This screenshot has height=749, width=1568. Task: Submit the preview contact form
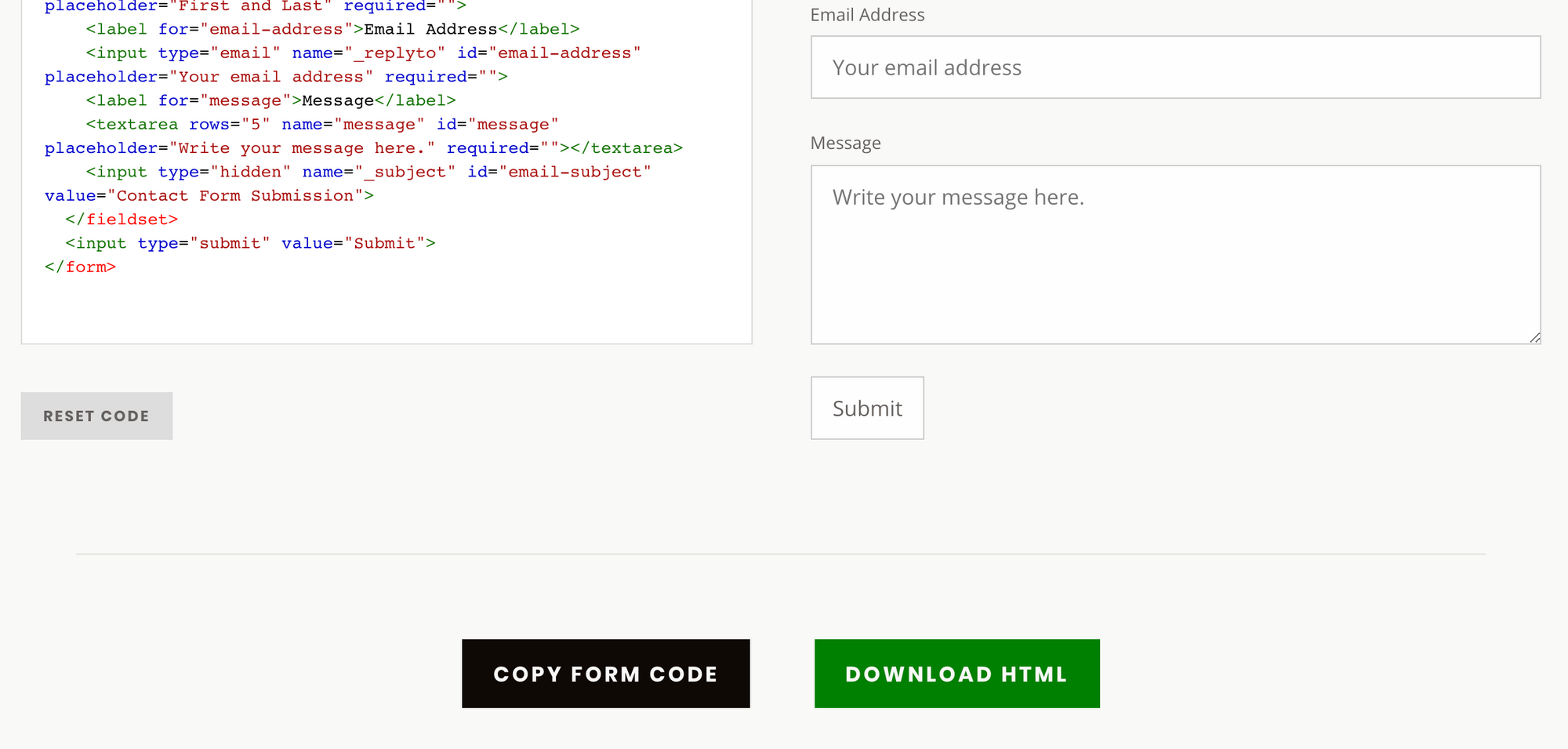867,408
